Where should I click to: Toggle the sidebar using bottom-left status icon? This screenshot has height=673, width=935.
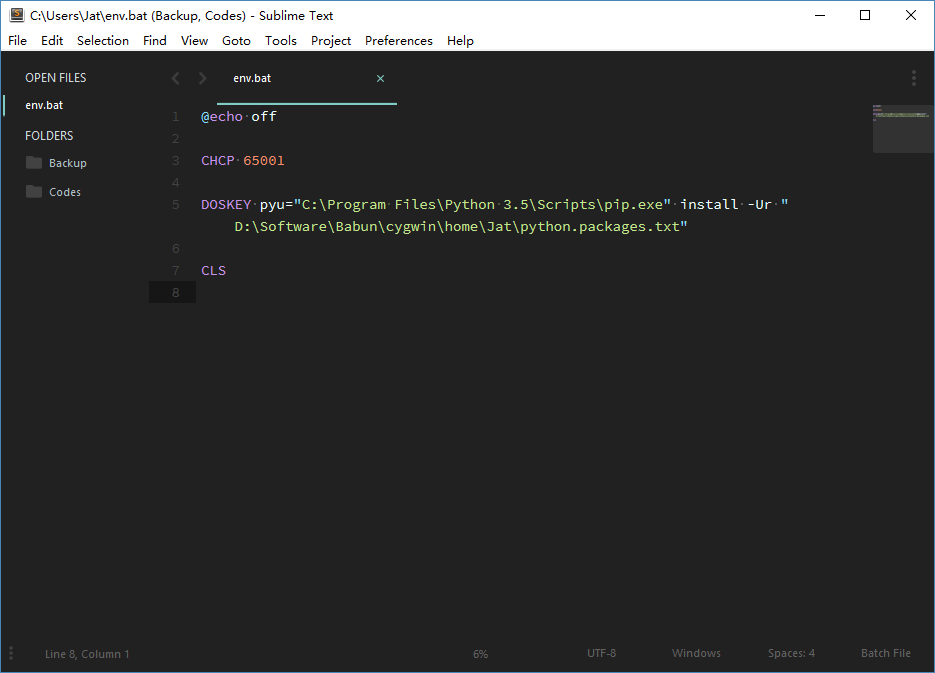click(x=12, y=653)
